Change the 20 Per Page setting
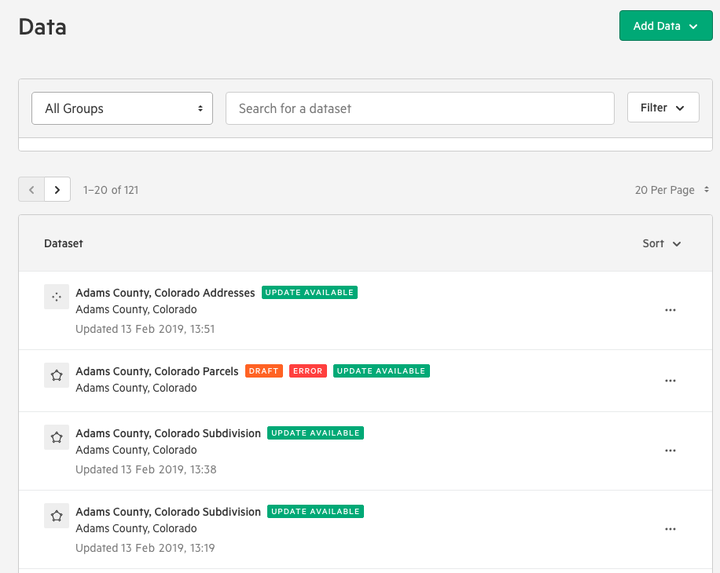 [x=672, y=190]
